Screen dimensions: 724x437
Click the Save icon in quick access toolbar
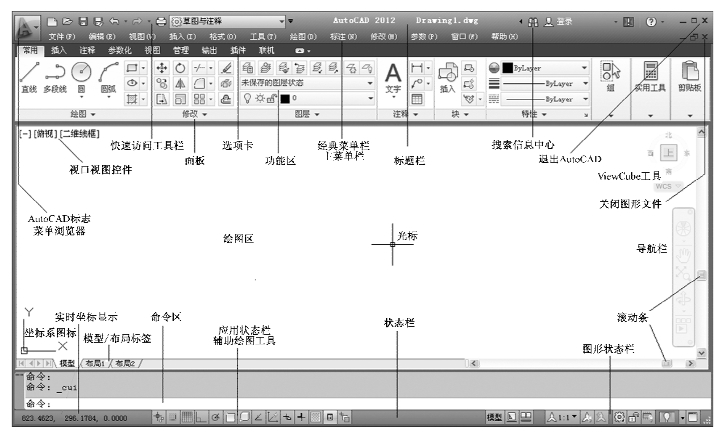coord(83,21)
